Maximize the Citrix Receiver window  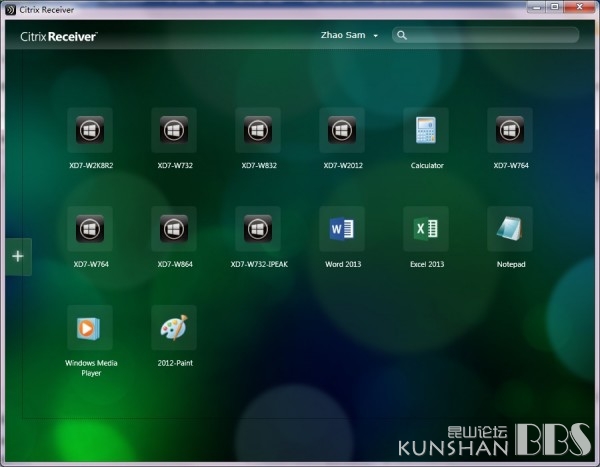(x=554, y=7)
